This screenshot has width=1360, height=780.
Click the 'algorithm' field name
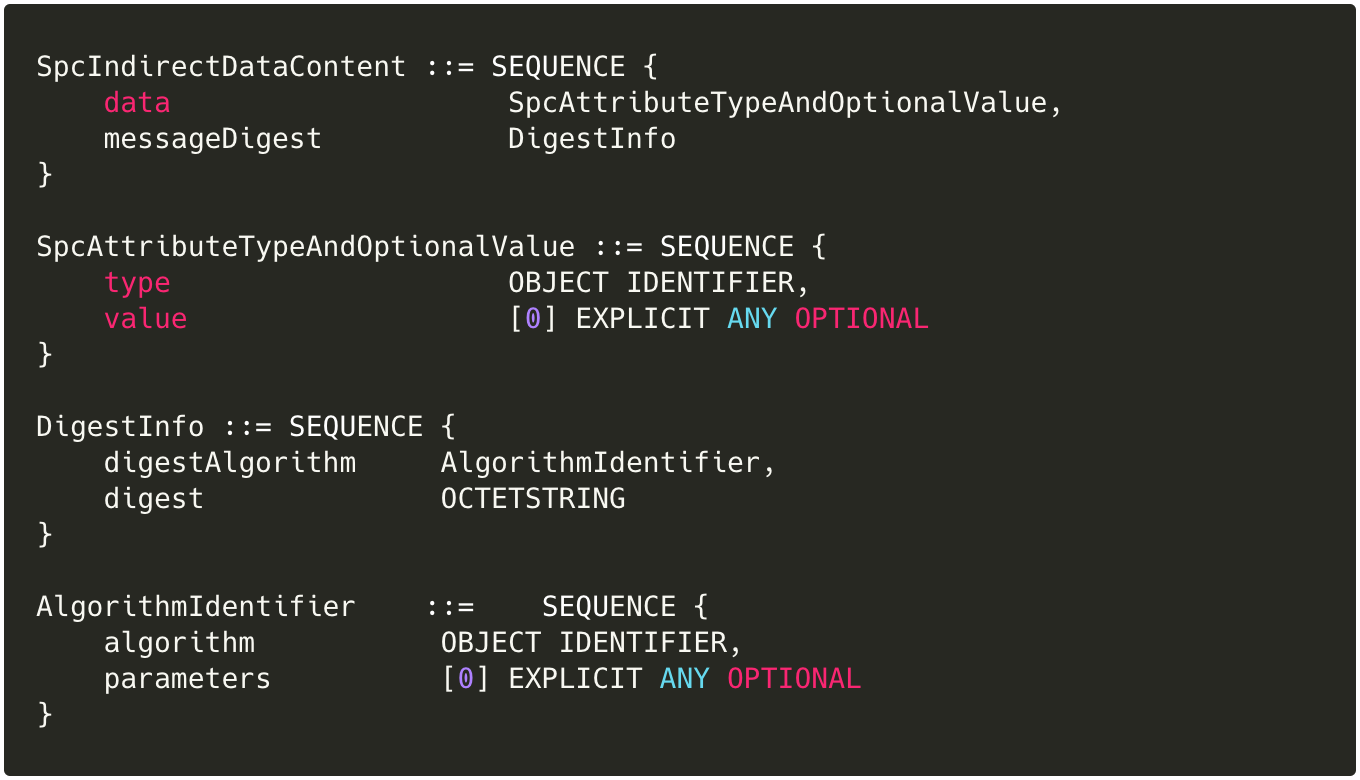coord(179,643)
